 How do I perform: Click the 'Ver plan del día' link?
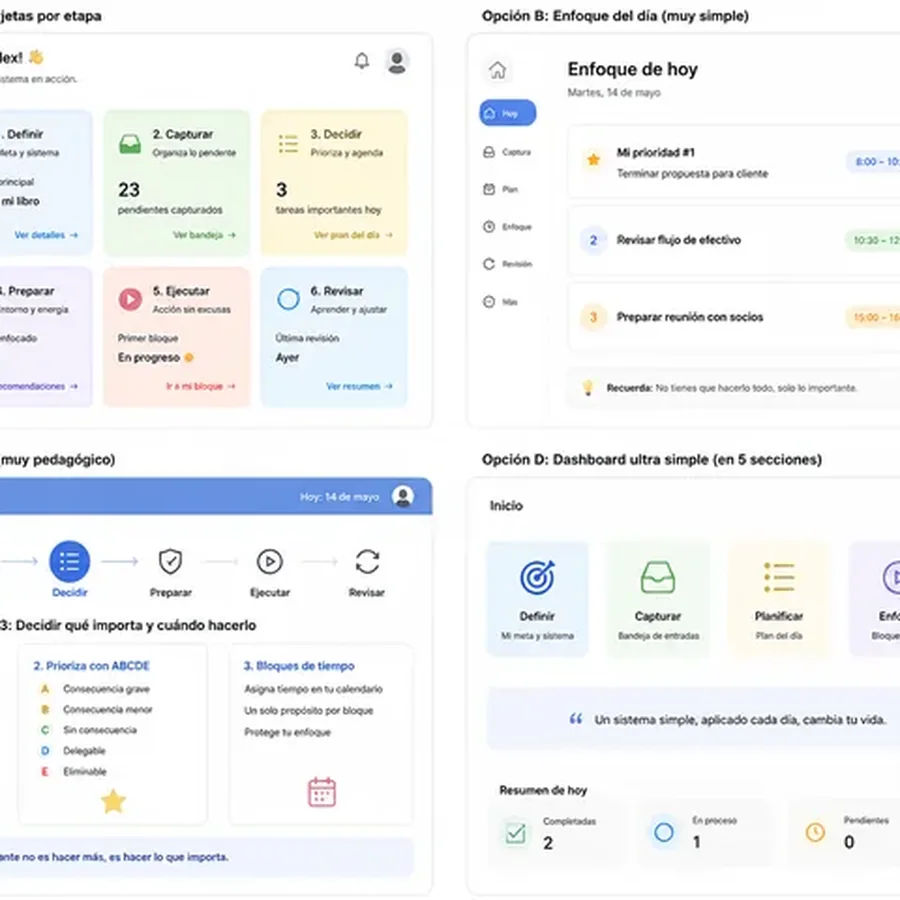pyautogui.click(x=354, y=235)
